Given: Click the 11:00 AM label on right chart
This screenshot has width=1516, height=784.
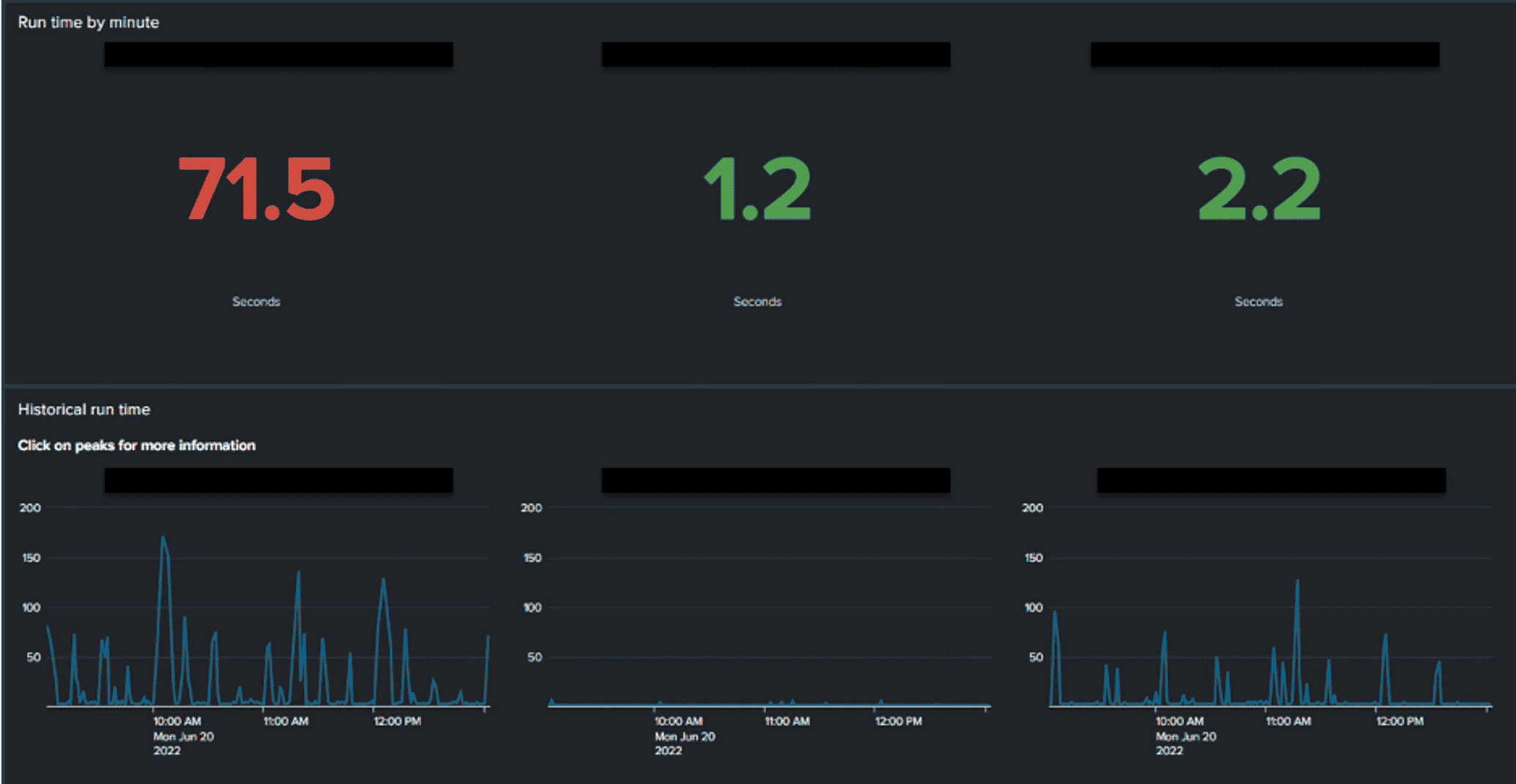Looking at the screenshot, I should (x=1288, y=722).
